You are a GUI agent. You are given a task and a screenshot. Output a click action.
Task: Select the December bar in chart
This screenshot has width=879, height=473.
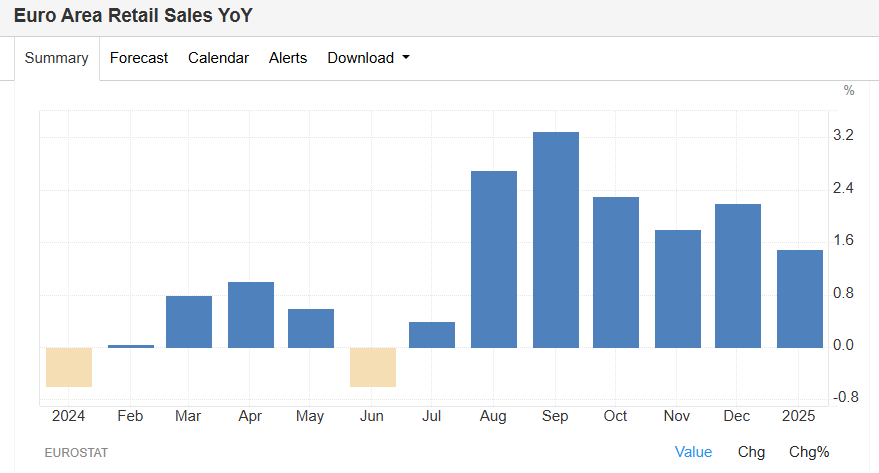pyautogui.click(x=738, y=276)
